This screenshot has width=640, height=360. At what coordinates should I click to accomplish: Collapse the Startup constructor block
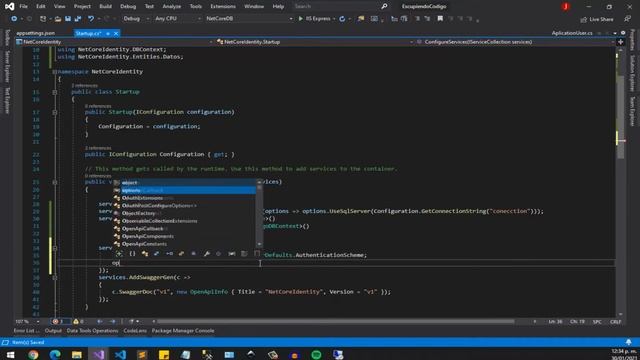[55, 112]
